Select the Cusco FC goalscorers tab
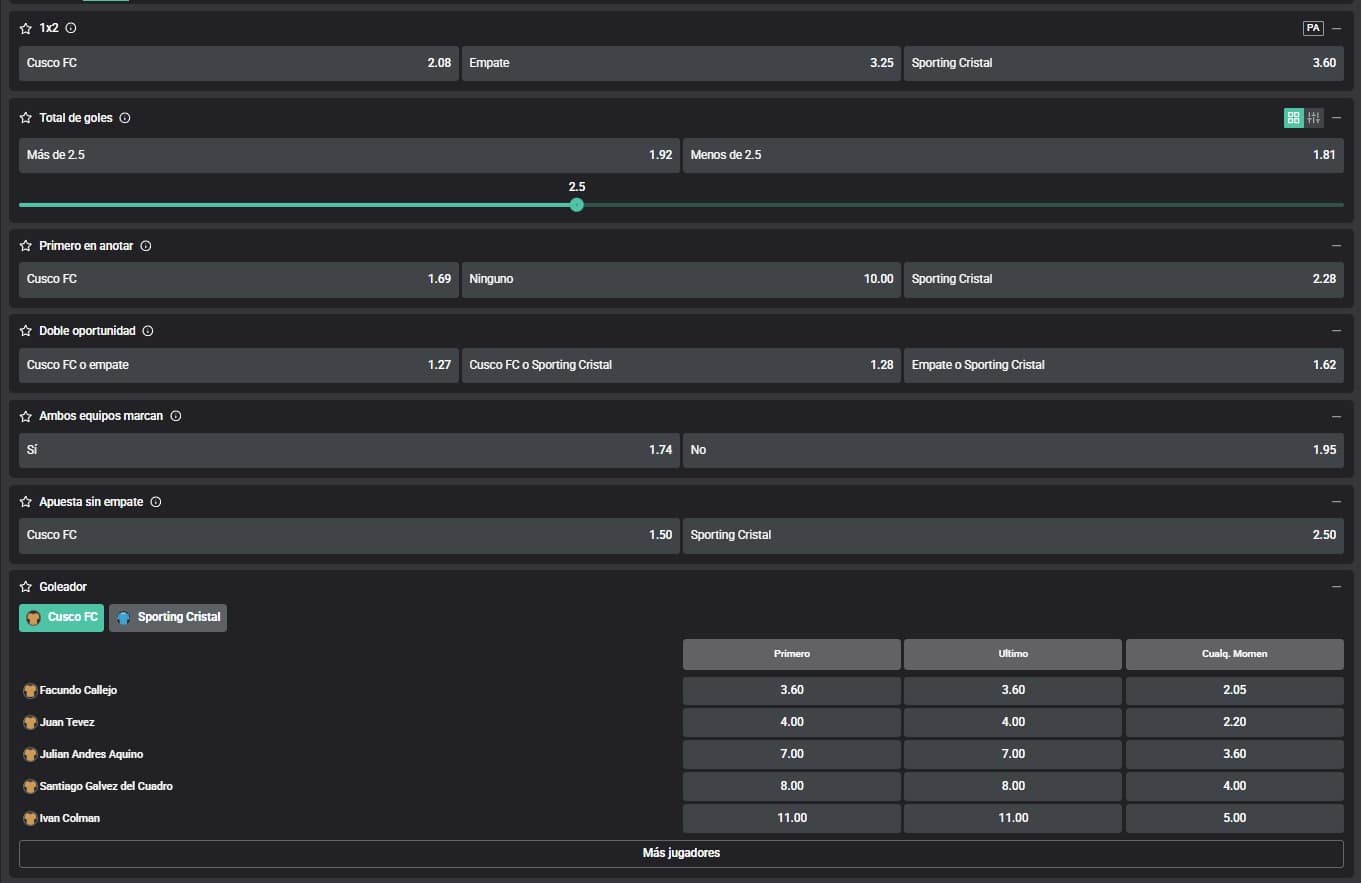 pyautogui.click(x=61, y=618)
